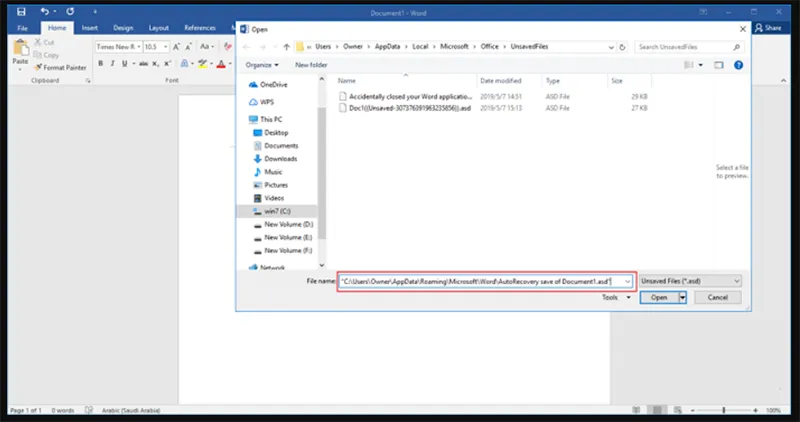Click the Copy command in Clipboard group
Screen dimensions: 800x422
tap(46, 55)
